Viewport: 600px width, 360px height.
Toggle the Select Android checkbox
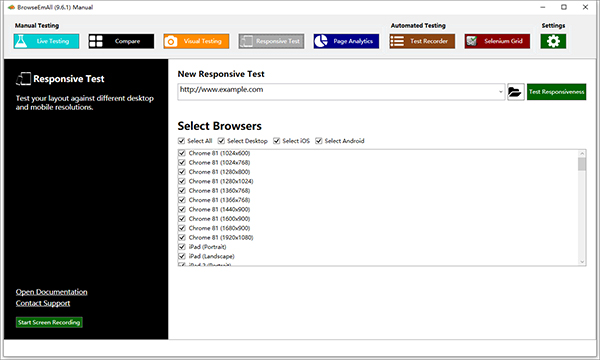click(319, 141)
